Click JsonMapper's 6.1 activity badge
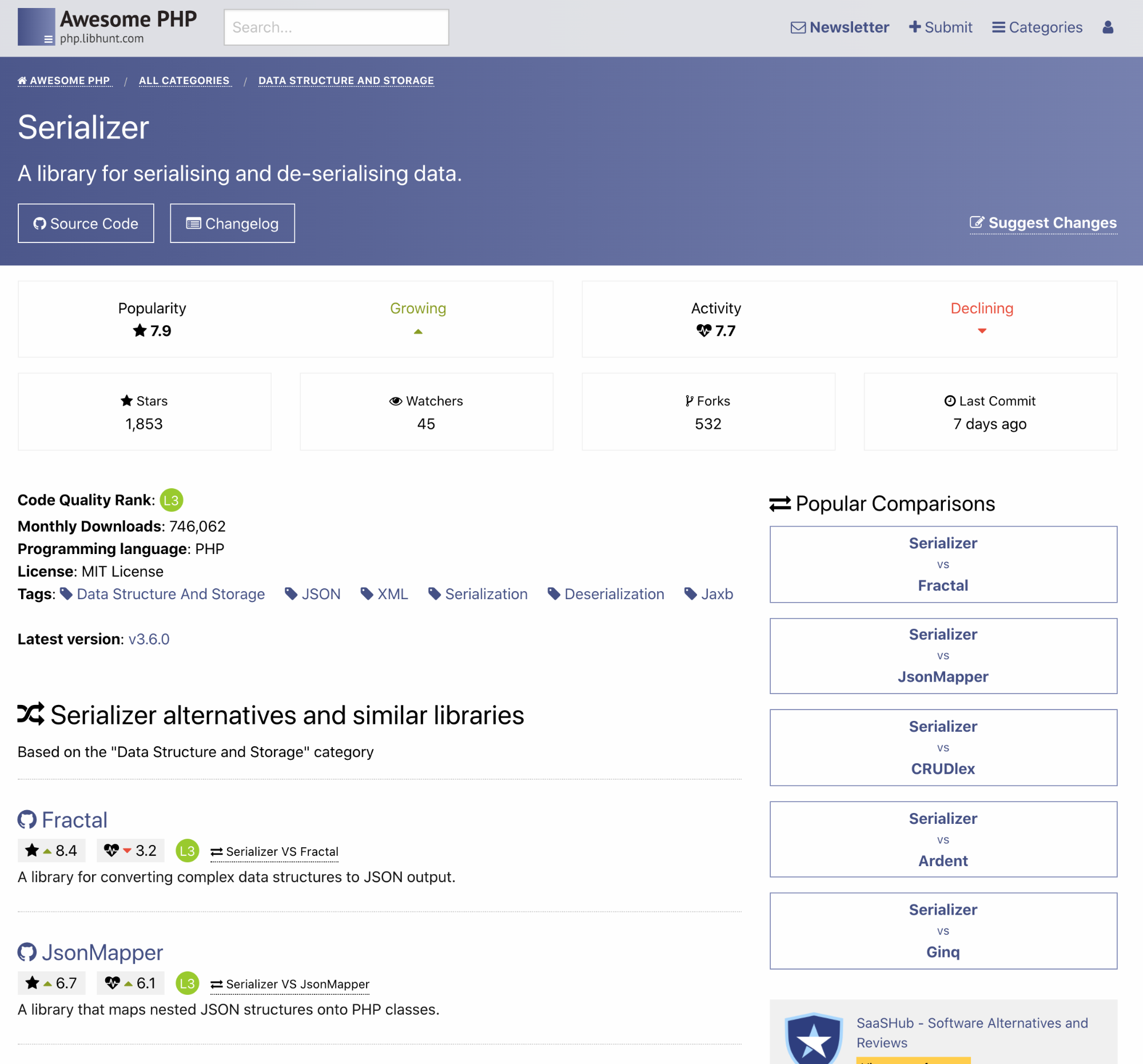Screen dimensions: 1143x1064 pos(130,983)
